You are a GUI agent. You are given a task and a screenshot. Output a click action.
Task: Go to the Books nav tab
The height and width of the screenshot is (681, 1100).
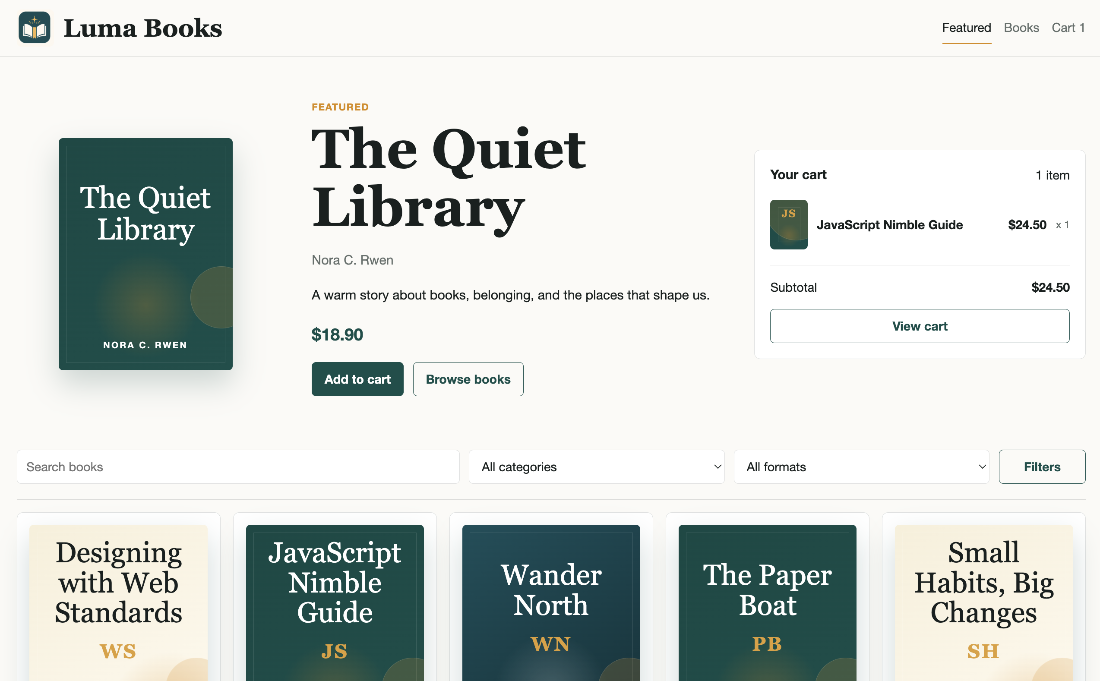[1021, 28]
